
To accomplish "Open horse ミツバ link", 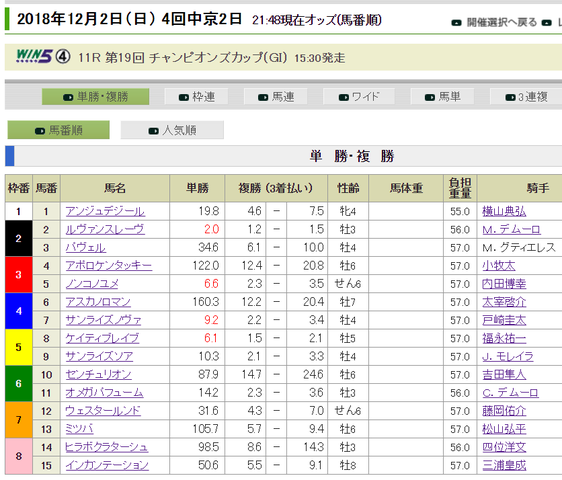I will 79,429.
